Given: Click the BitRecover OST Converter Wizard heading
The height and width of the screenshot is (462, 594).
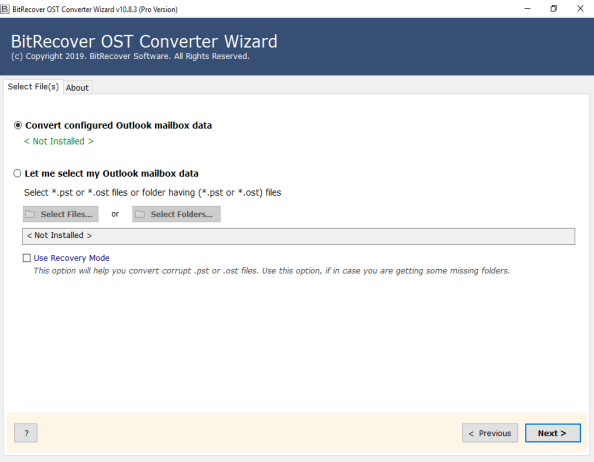Looking at the screenshot, I should (x=144, y=41).
